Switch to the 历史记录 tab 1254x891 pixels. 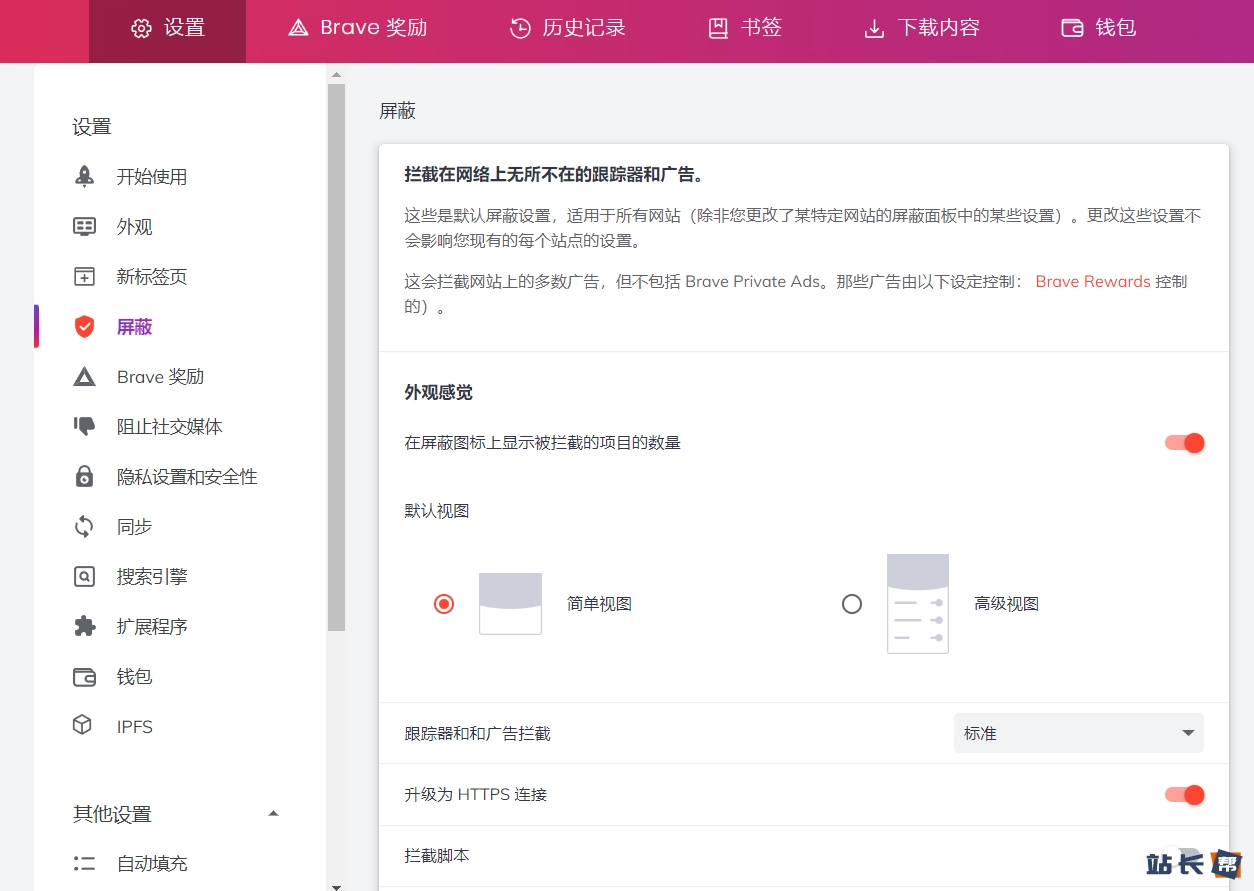tap(568, 28)
